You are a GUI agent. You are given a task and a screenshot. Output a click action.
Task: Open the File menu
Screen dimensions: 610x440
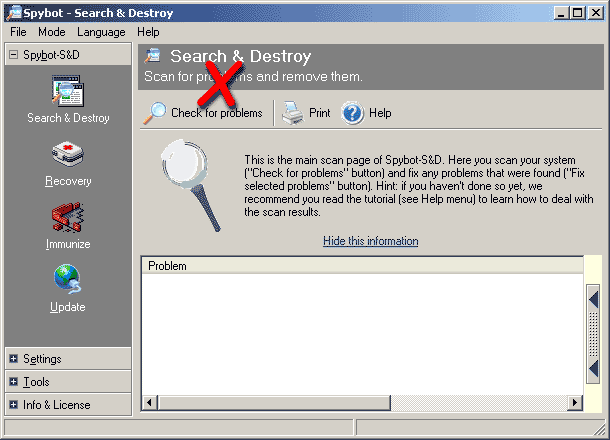[18, 32]
